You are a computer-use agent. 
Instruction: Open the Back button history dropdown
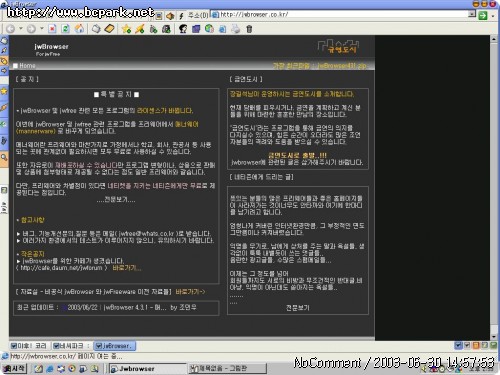tap(20, 29)
